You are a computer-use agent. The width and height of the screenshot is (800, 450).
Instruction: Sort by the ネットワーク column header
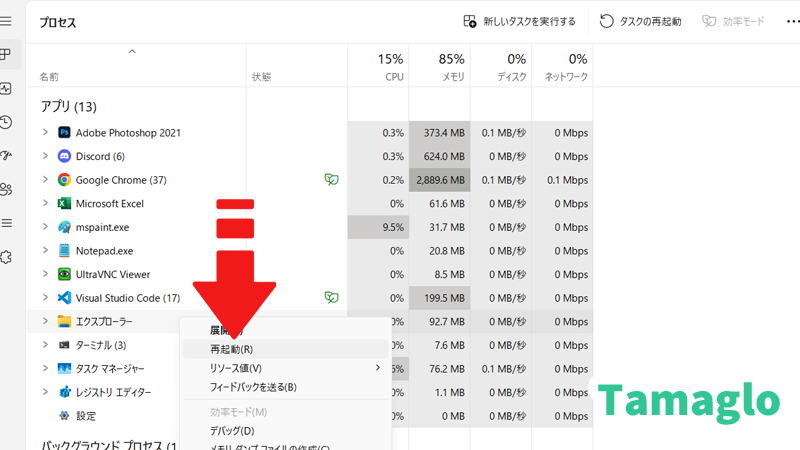(562, 66)
